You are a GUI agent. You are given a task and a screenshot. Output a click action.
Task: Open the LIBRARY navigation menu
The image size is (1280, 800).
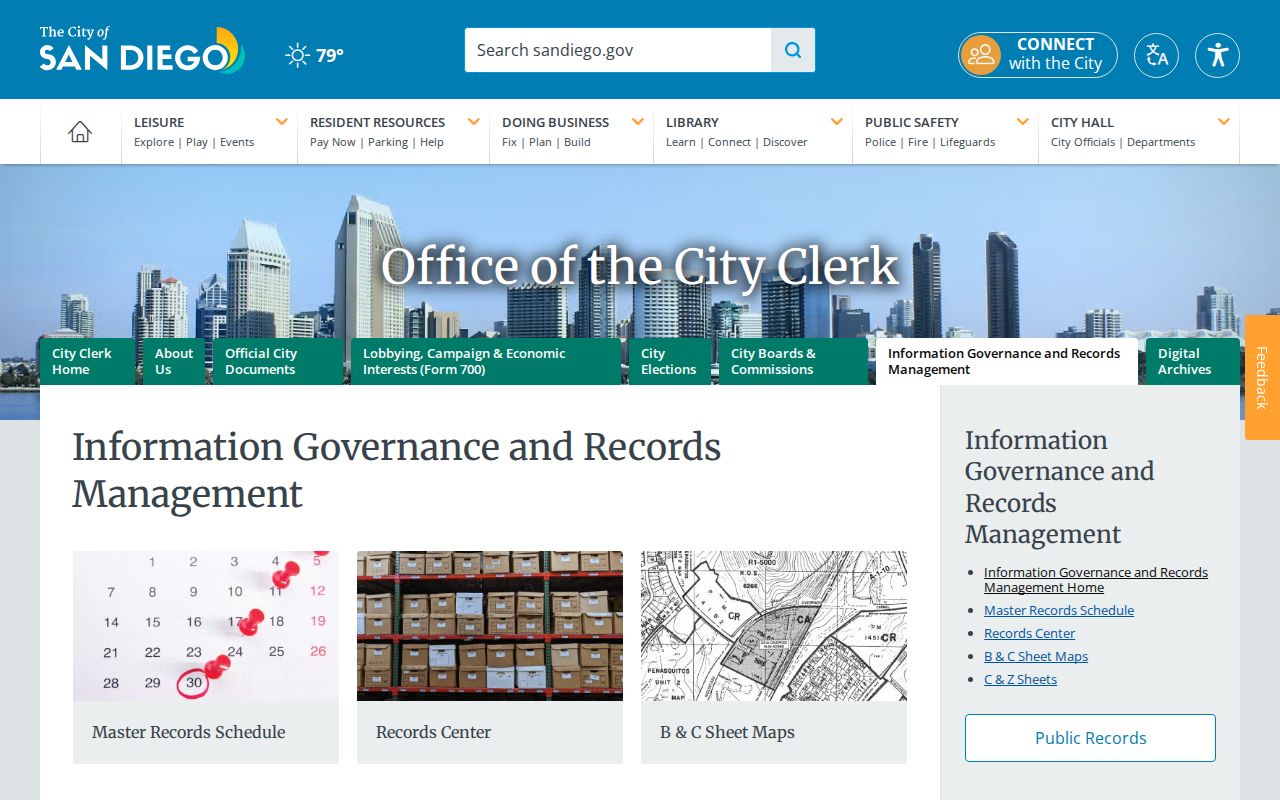692,122
